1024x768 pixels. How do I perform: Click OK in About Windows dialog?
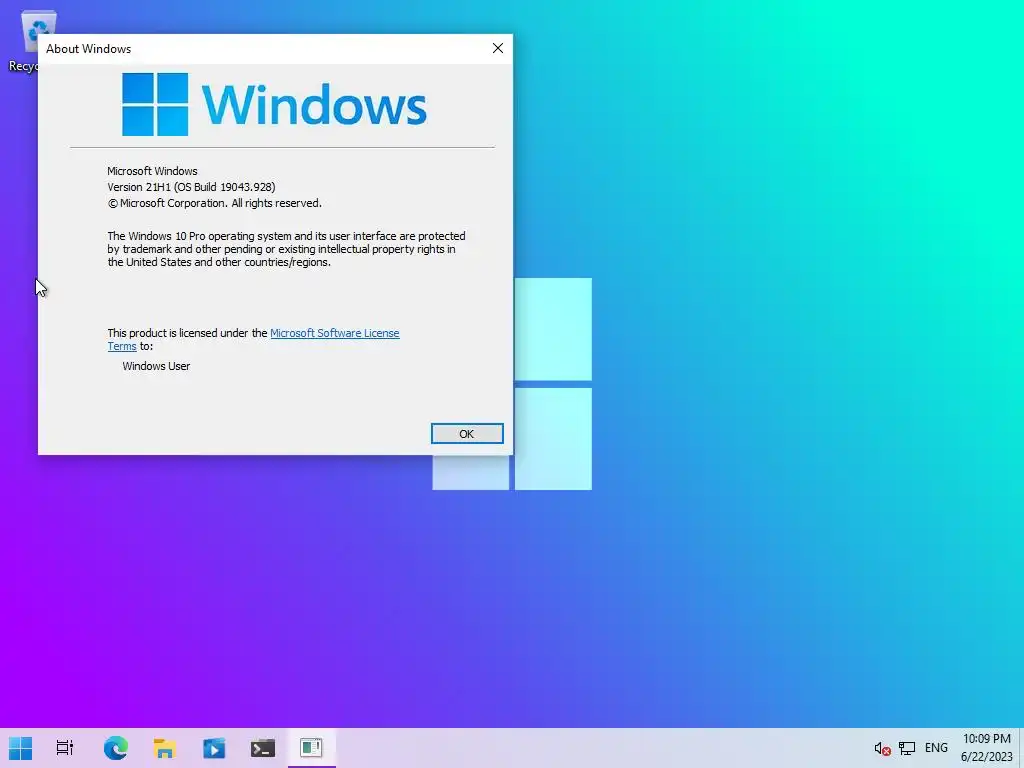click(x=467, y=434)
